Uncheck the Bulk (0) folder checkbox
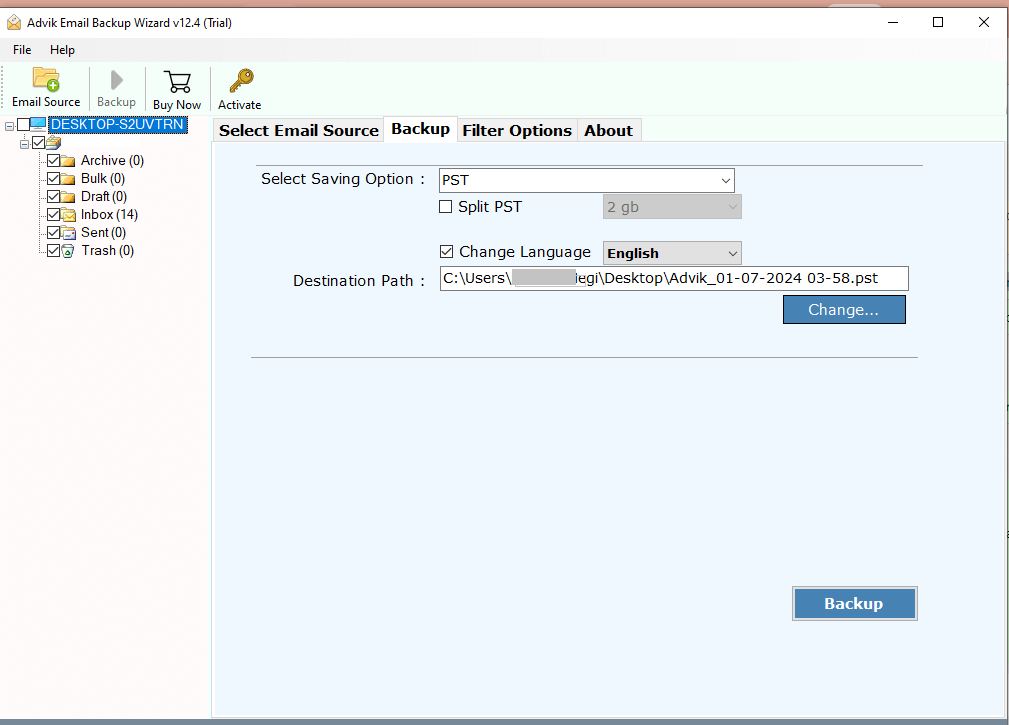 click(53, 178)
